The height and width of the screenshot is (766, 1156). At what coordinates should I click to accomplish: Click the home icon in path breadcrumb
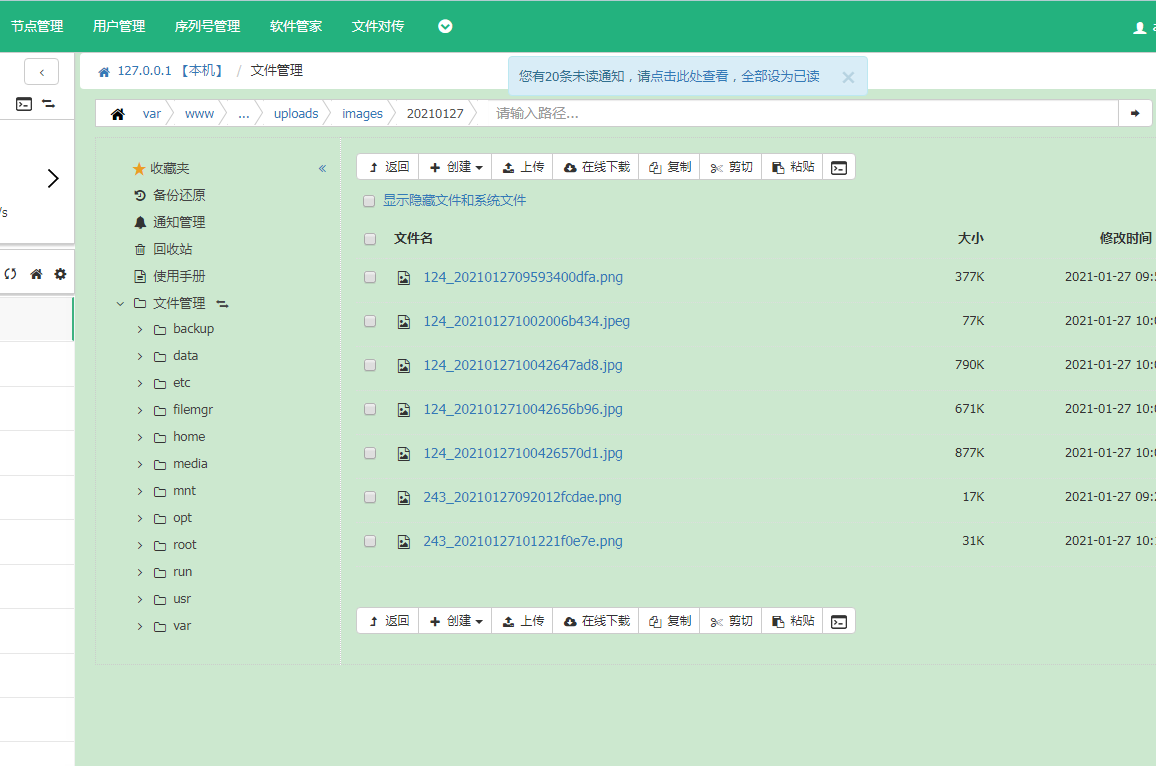click(118, 114)
